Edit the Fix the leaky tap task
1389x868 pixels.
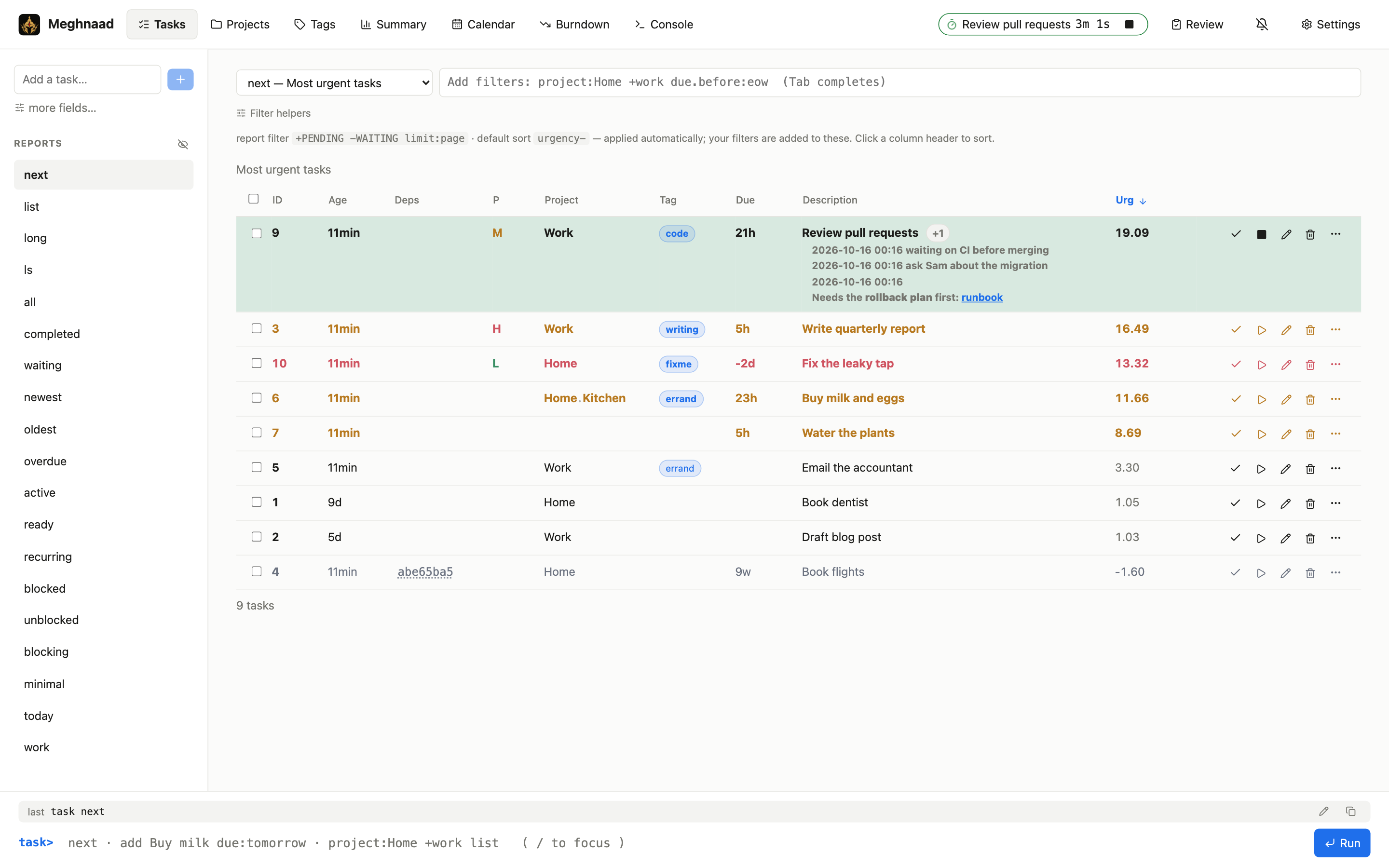(x=1286, y=365)
